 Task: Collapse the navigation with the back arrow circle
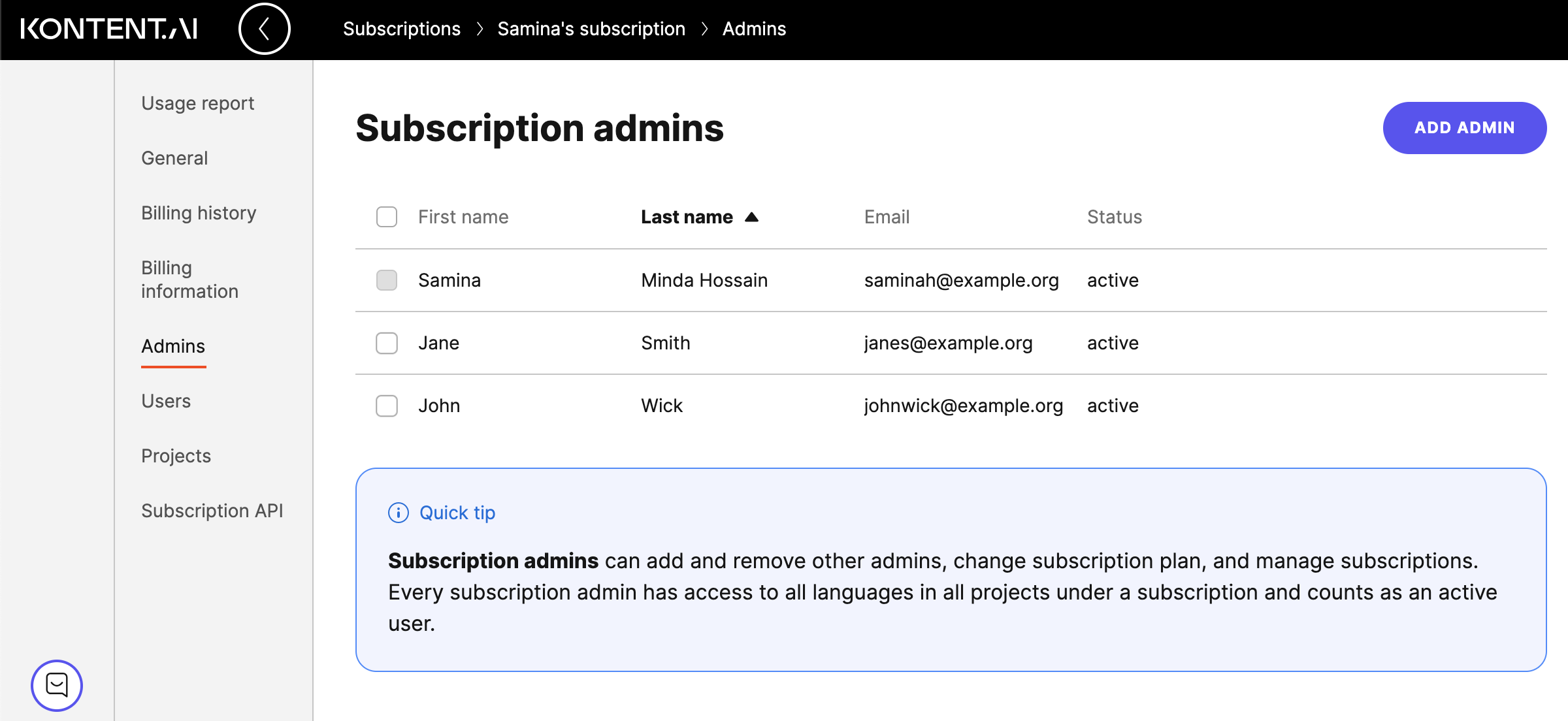(x=264, y=29)
